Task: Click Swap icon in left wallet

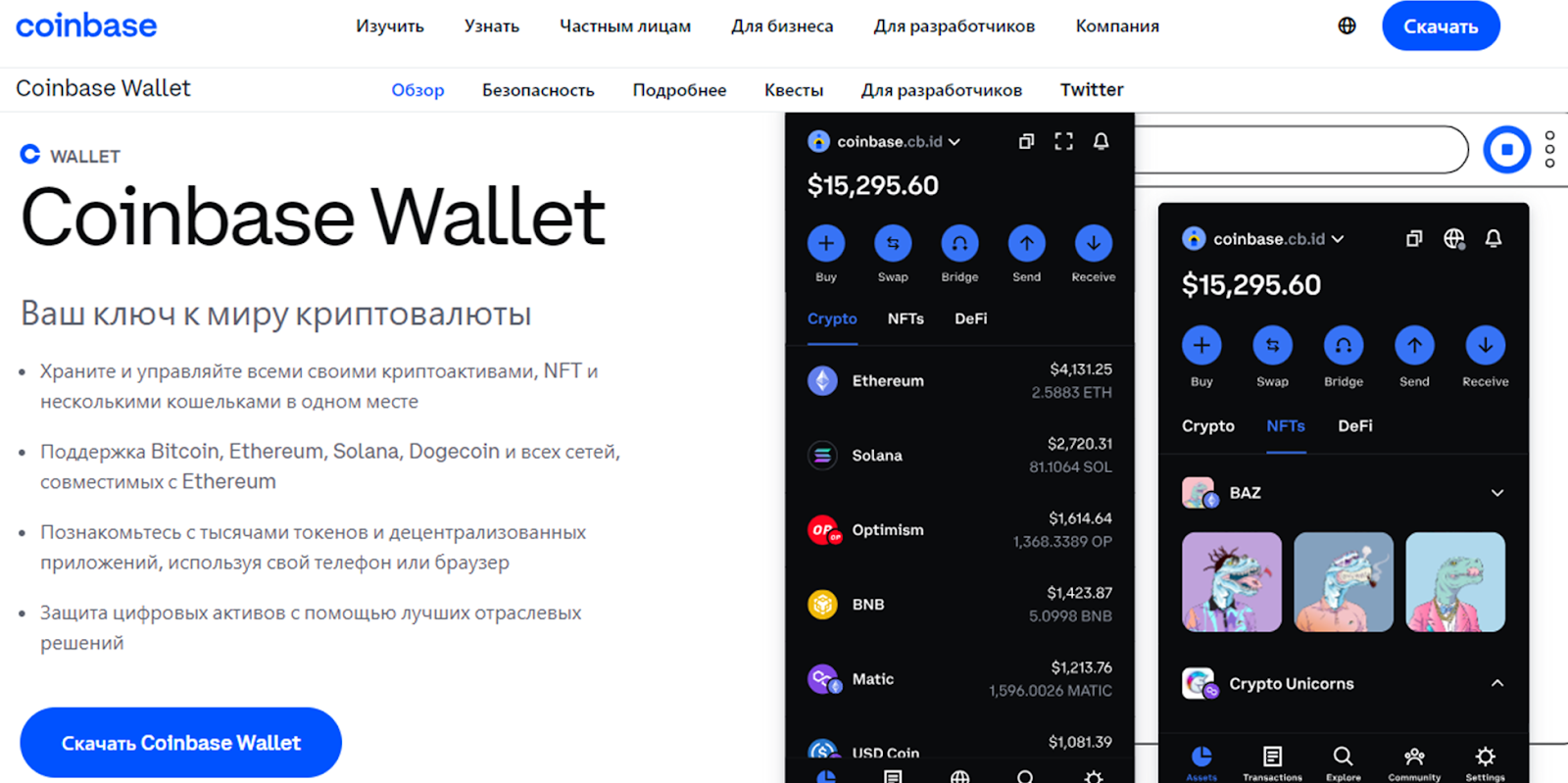Action: click(x=893, y=243)
